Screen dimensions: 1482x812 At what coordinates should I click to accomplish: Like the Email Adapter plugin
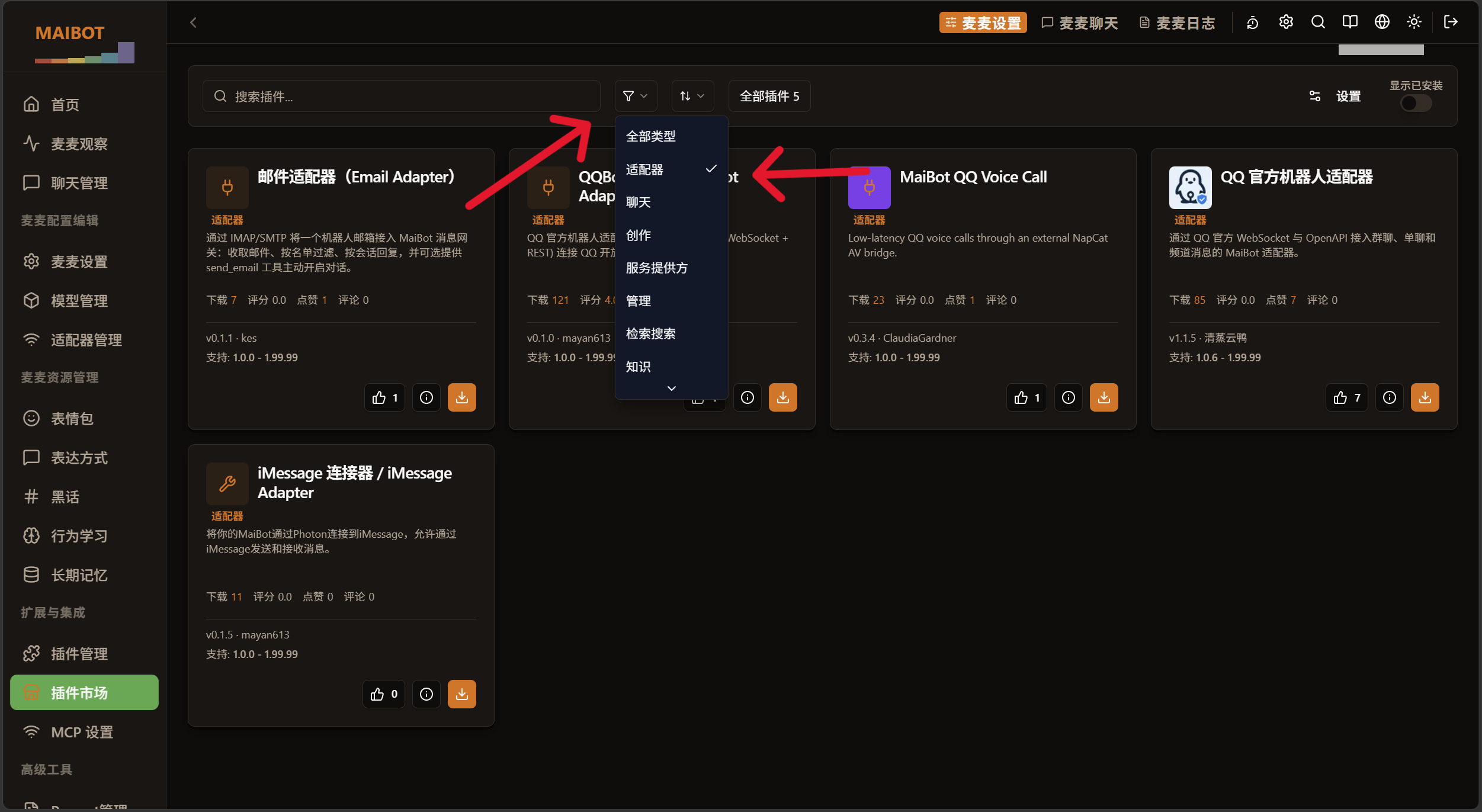pyautogui.click(x=385, y=397)
